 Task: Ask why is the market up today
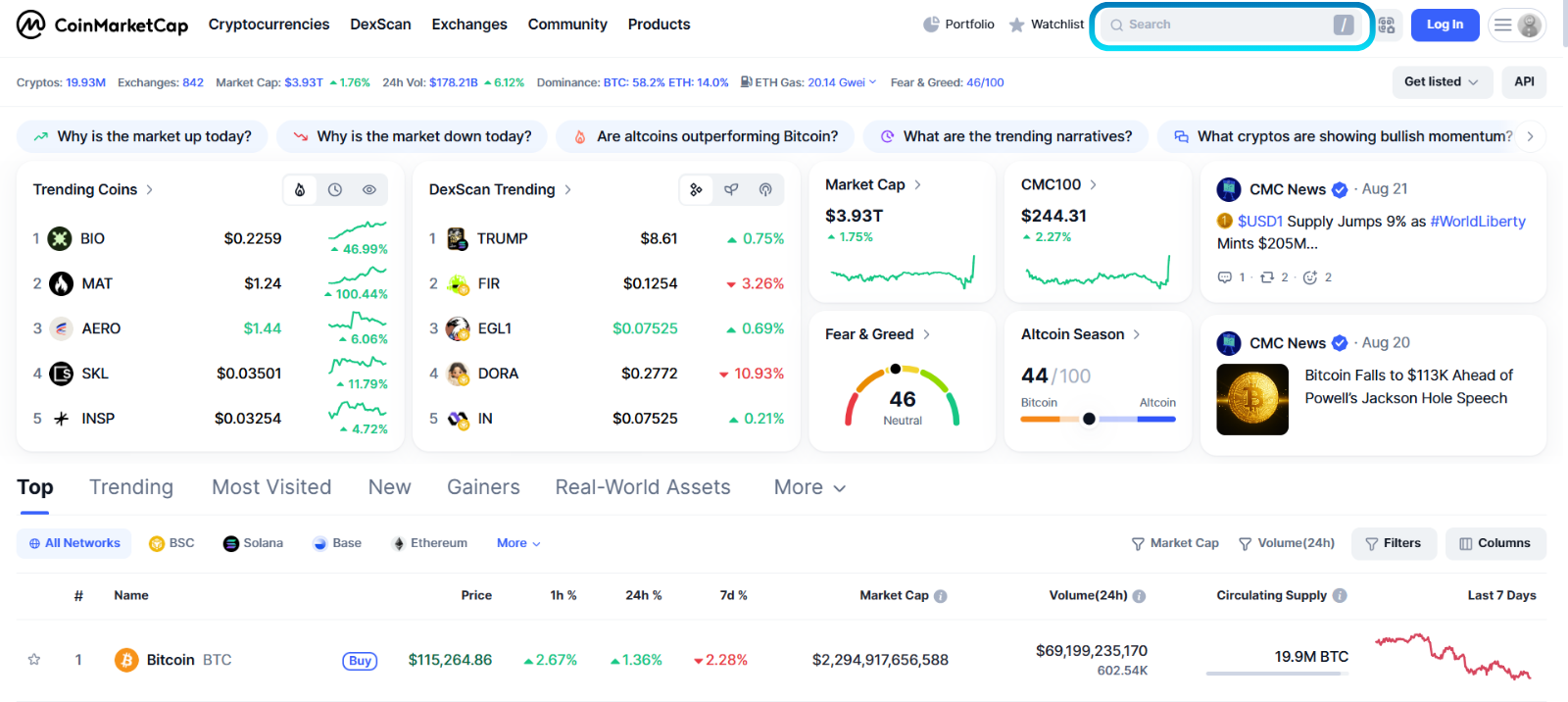point(142,136)
